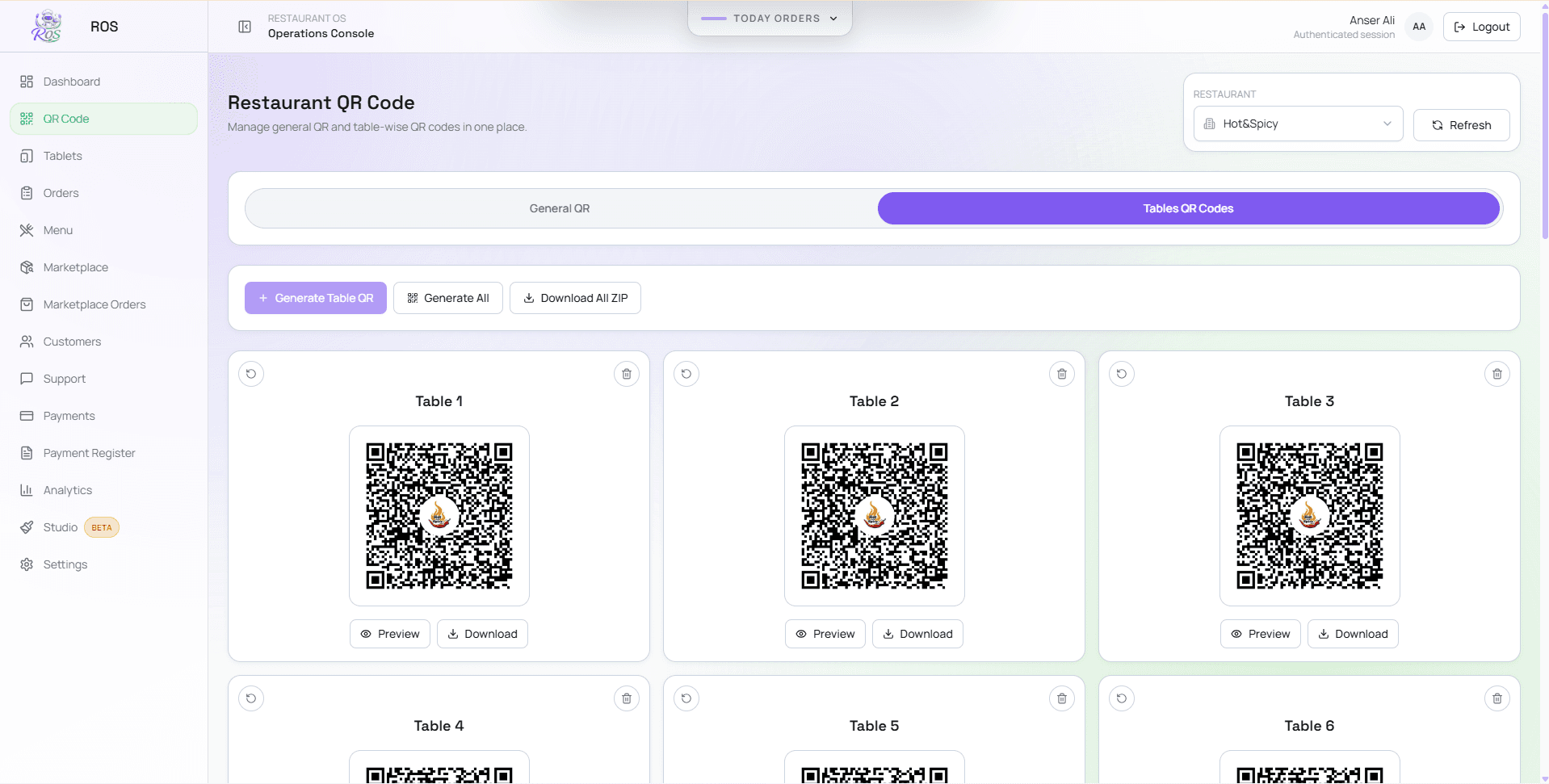Click the page vertical scrollbar
The width and height of the screenshot is (1549, 784).
(1544, 125)
